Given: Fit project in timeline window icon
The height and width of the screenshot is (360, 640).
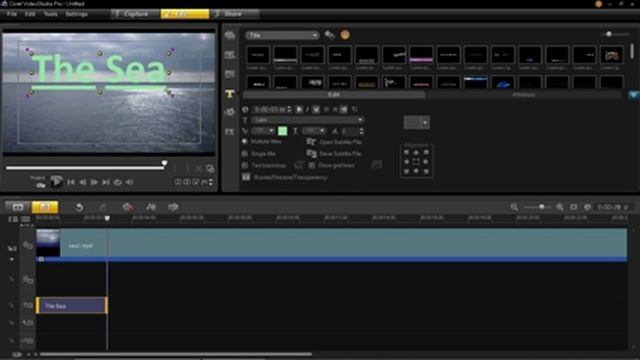Looking at the screenshot, I should 573,207.
